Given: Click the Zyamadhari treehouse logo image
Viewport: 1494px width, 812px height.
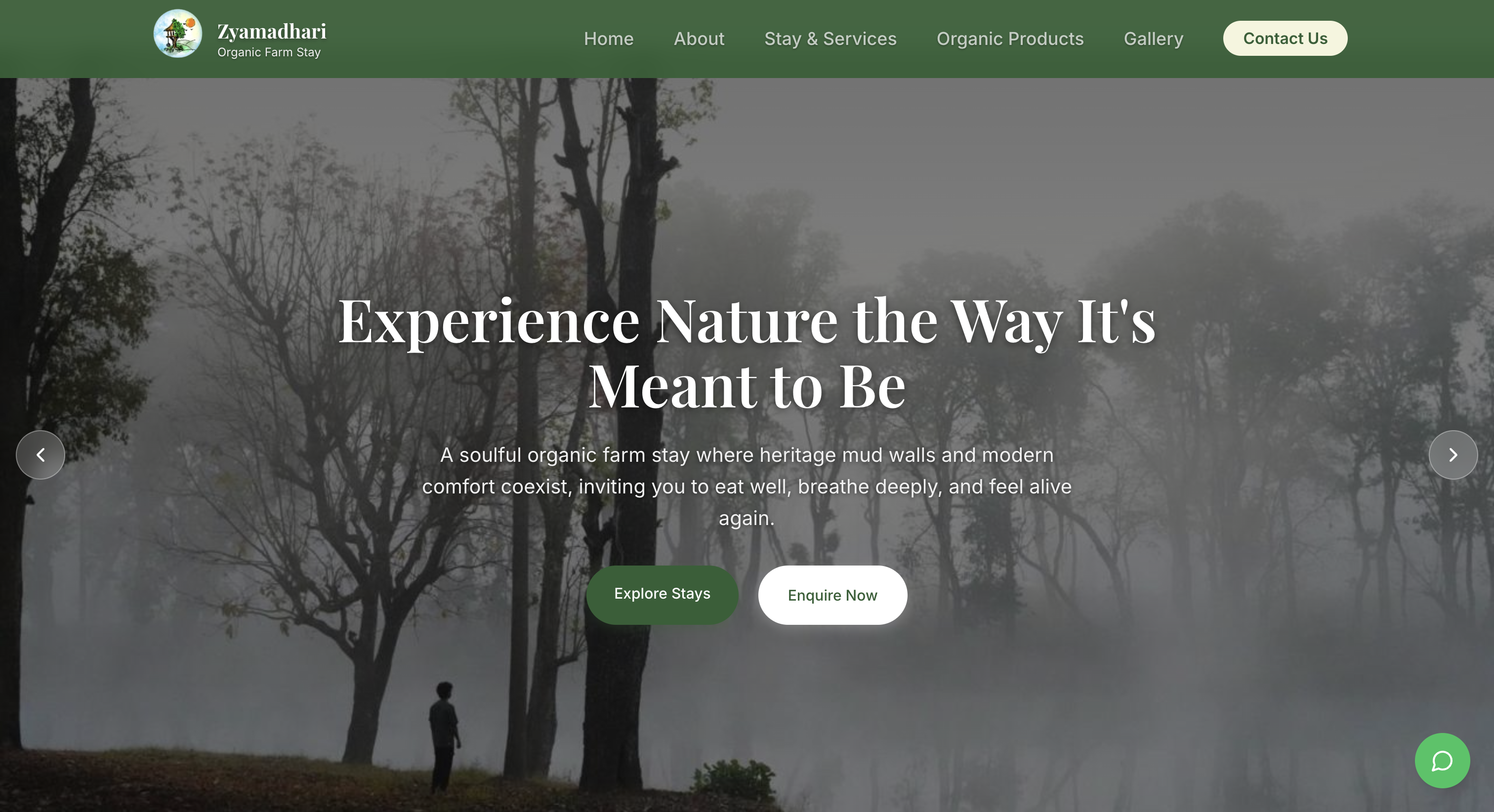Looking at the screenshot, I should click(x=177, y=34).
